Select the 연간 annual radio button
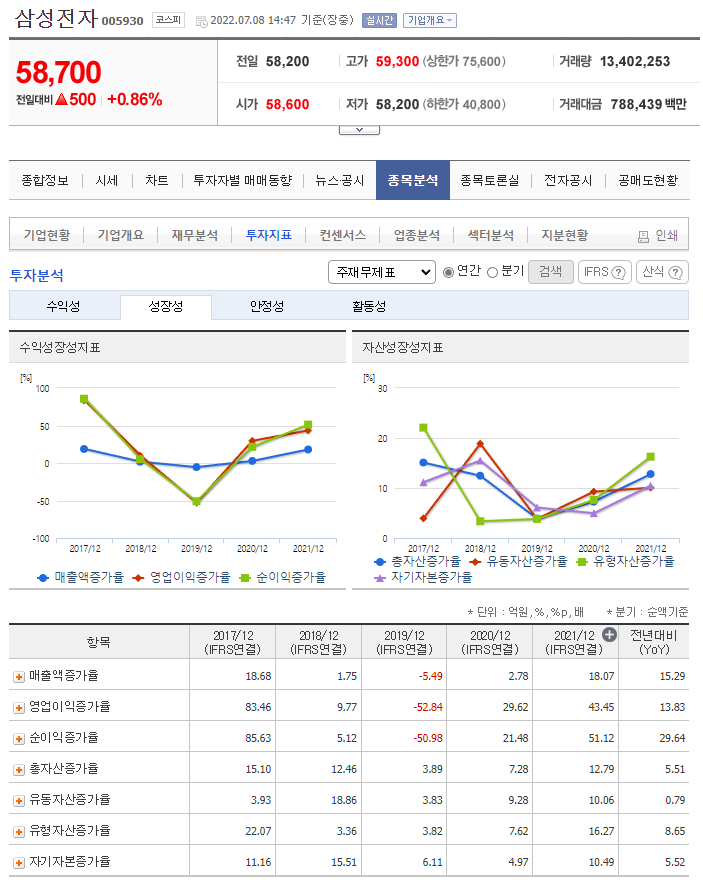The height and width of the screenshot is (884, 703). click(448, 272)
